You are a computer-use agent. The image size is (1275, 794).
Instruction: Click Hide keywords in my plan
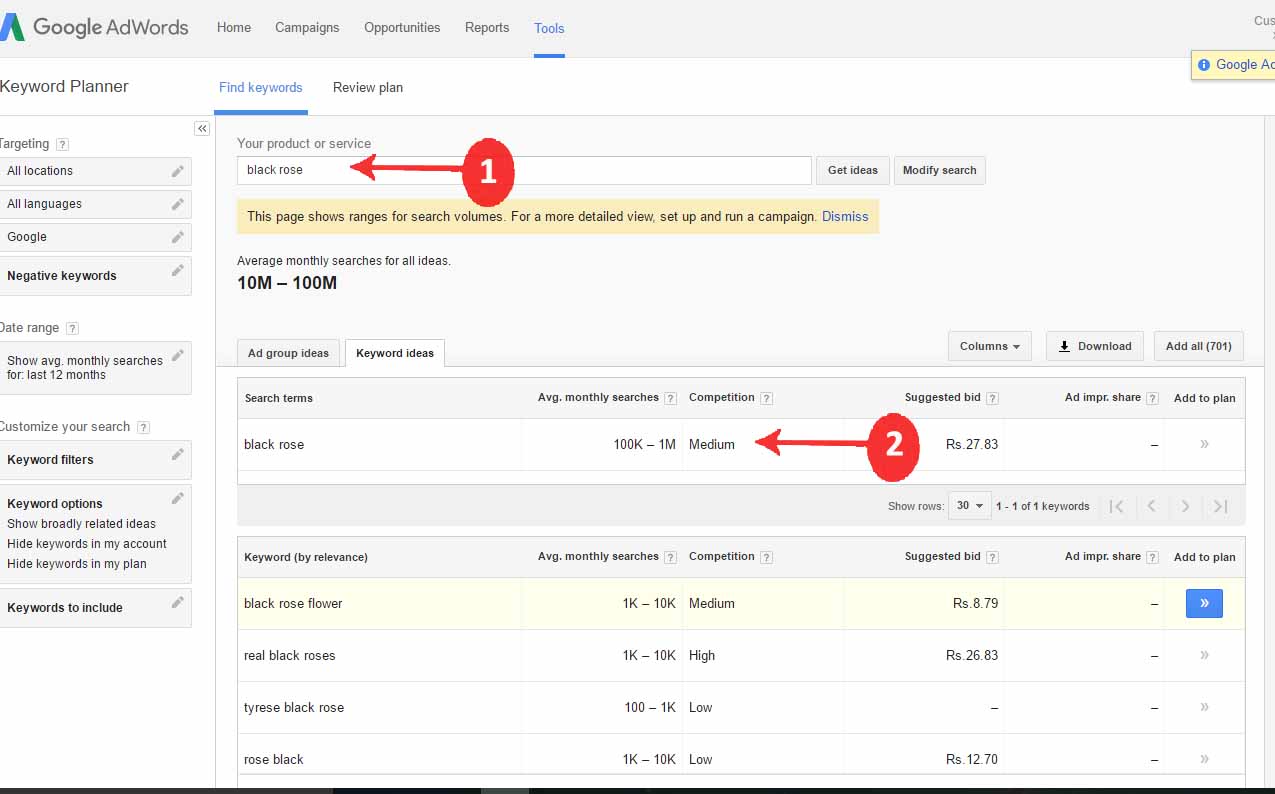(x=77, y=564)
